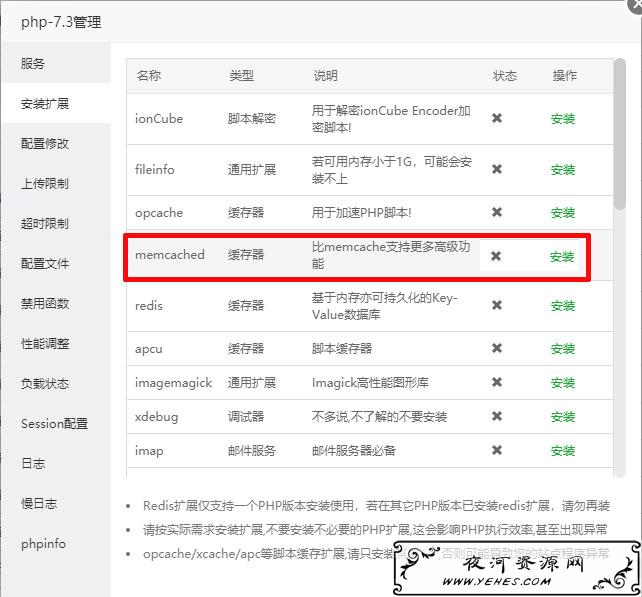Image resolution: width=642 pixels, height=597 pixels.
Task: Open the 慢日志 tab
Action: (x=56, y=504)
